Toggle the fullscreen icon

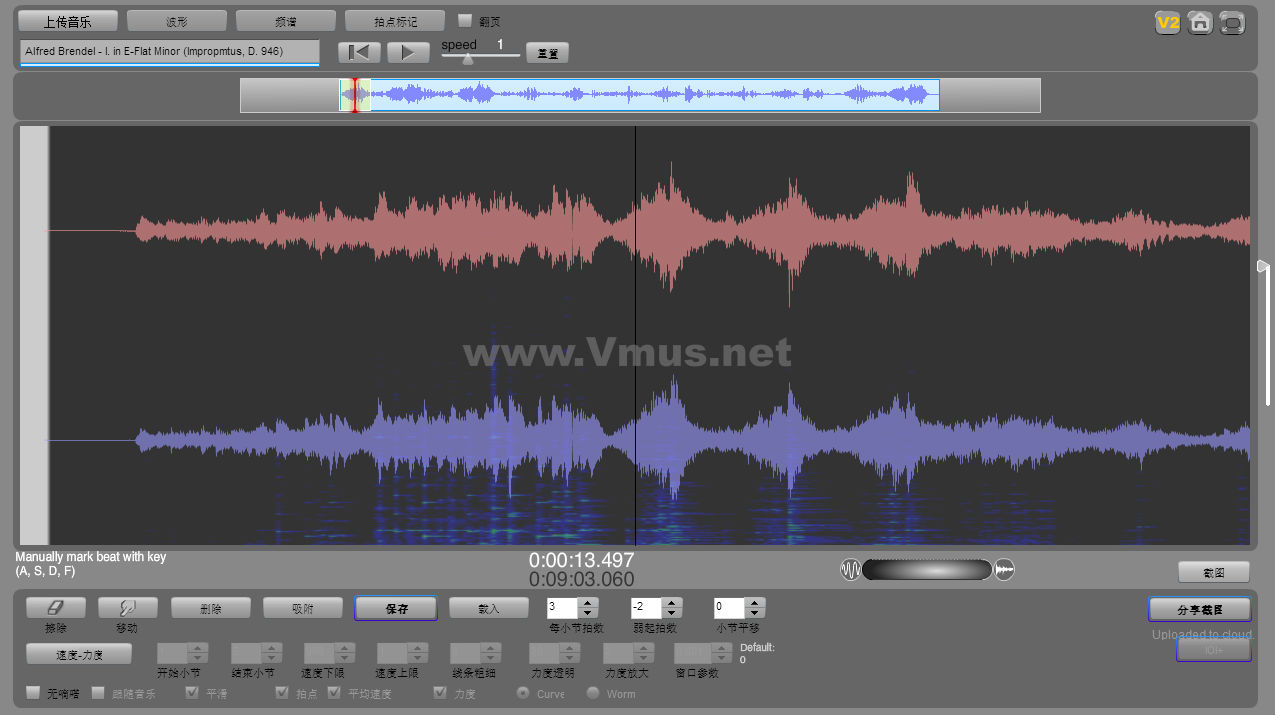pos(1232,23)
